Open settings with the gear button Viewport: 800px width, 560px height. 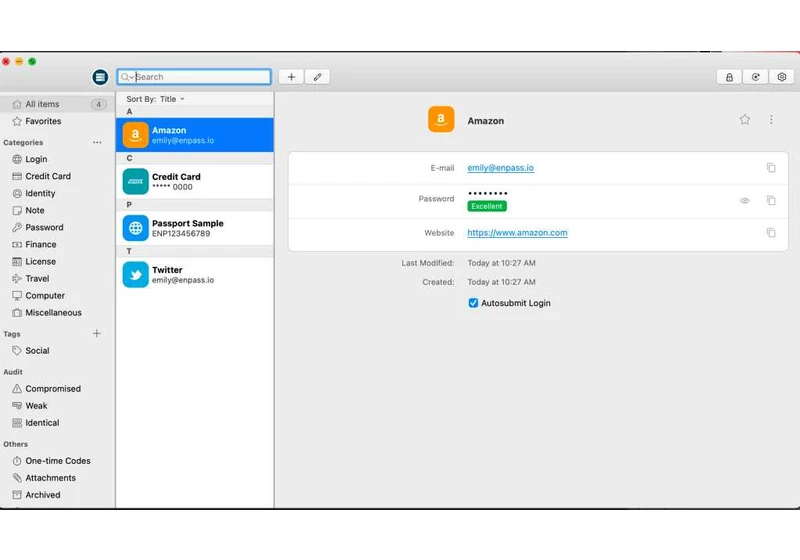pyautogui.click(x=782, y=77)
